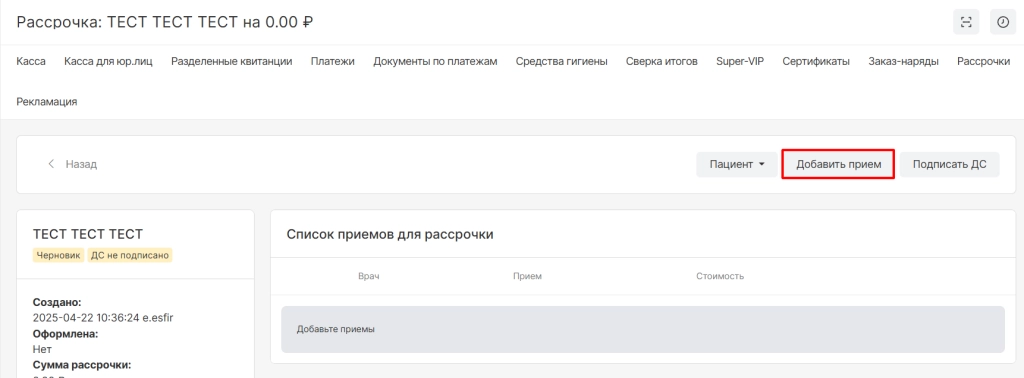Click the Черновик status badge
Viewport: 1024px width, 378px height.
pos(58,255)
